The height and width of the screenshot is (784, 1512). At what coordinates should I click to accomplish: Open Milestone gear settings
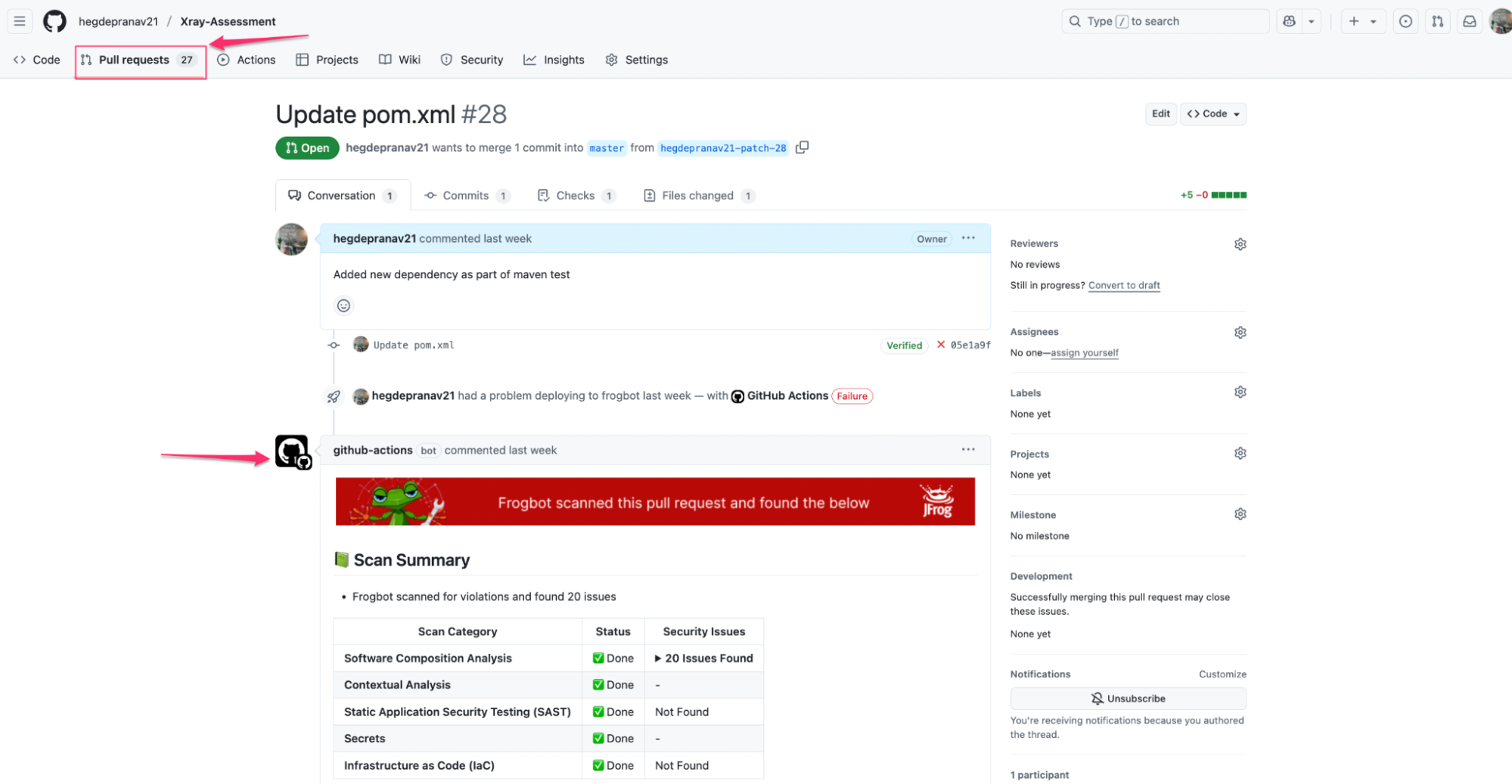[x=1240, y=514]
